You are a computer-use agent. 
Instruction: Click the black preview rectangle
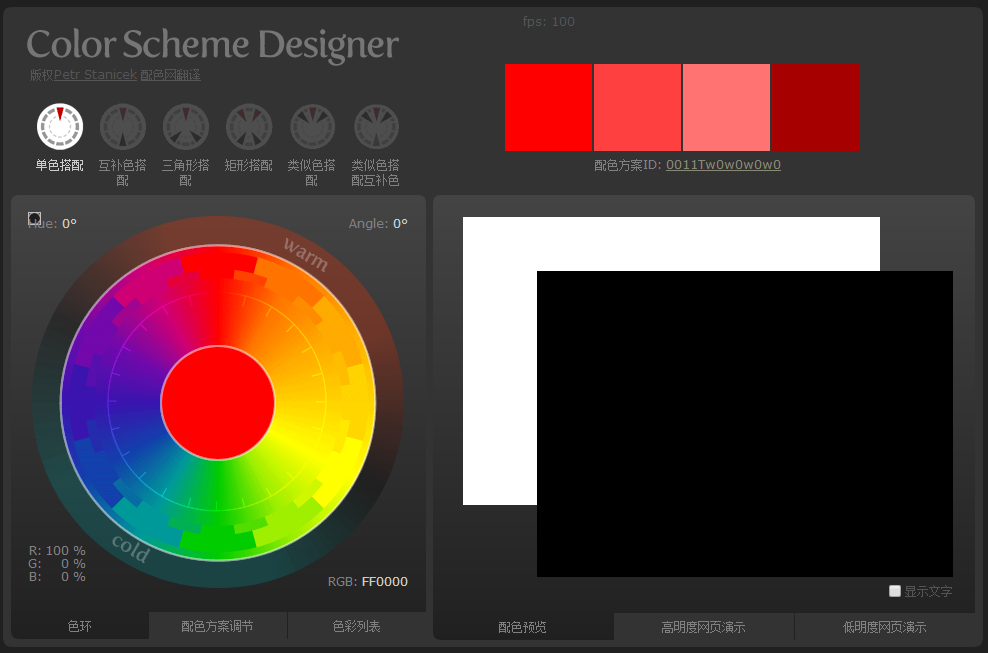(745, 424)
